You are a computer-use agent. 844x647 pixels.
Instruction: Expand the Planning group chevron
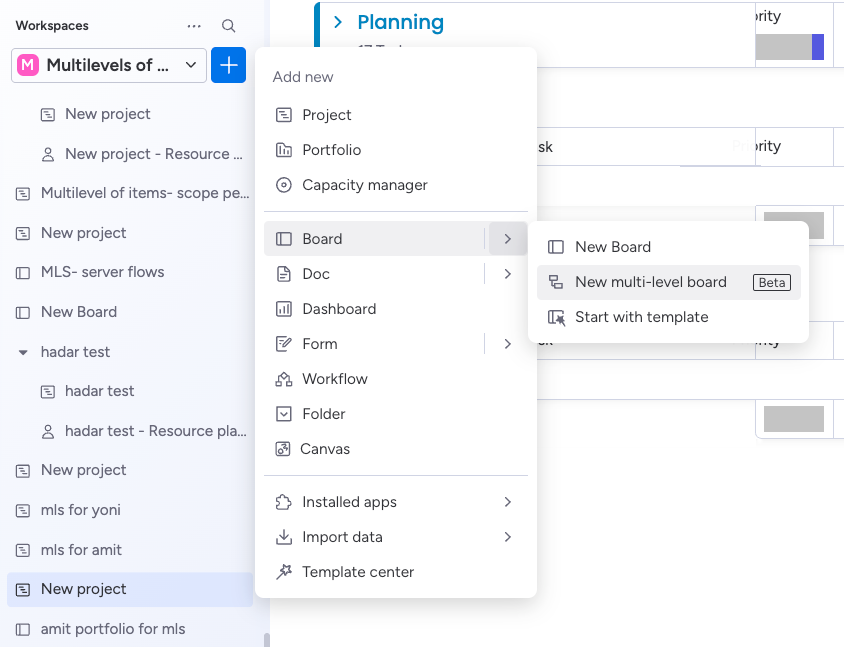[338, 22]
